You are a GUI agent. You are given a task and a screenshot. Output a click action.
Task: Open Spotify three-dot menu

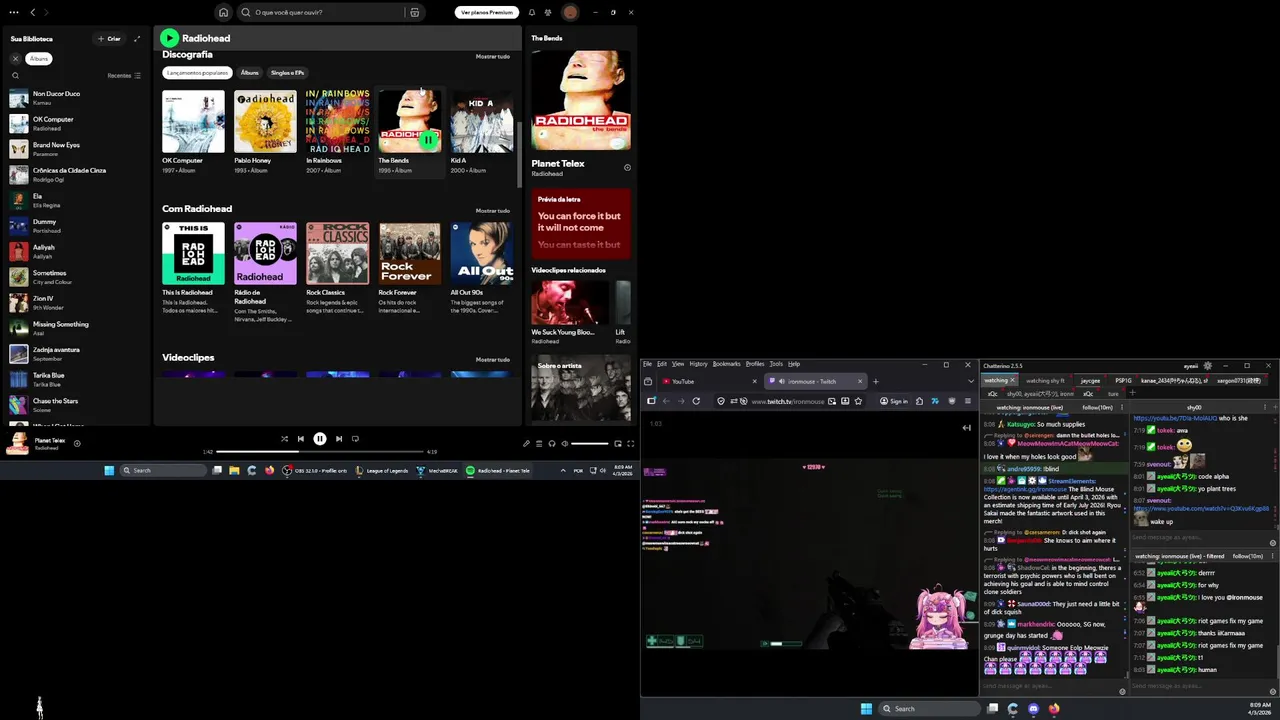(x=14, y=12)
